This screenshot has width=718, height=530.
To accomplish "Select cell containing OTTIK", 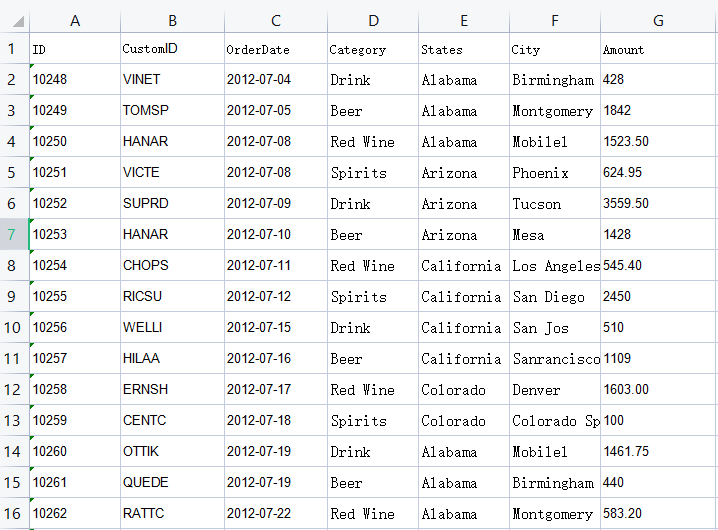I will click(173, 452).
